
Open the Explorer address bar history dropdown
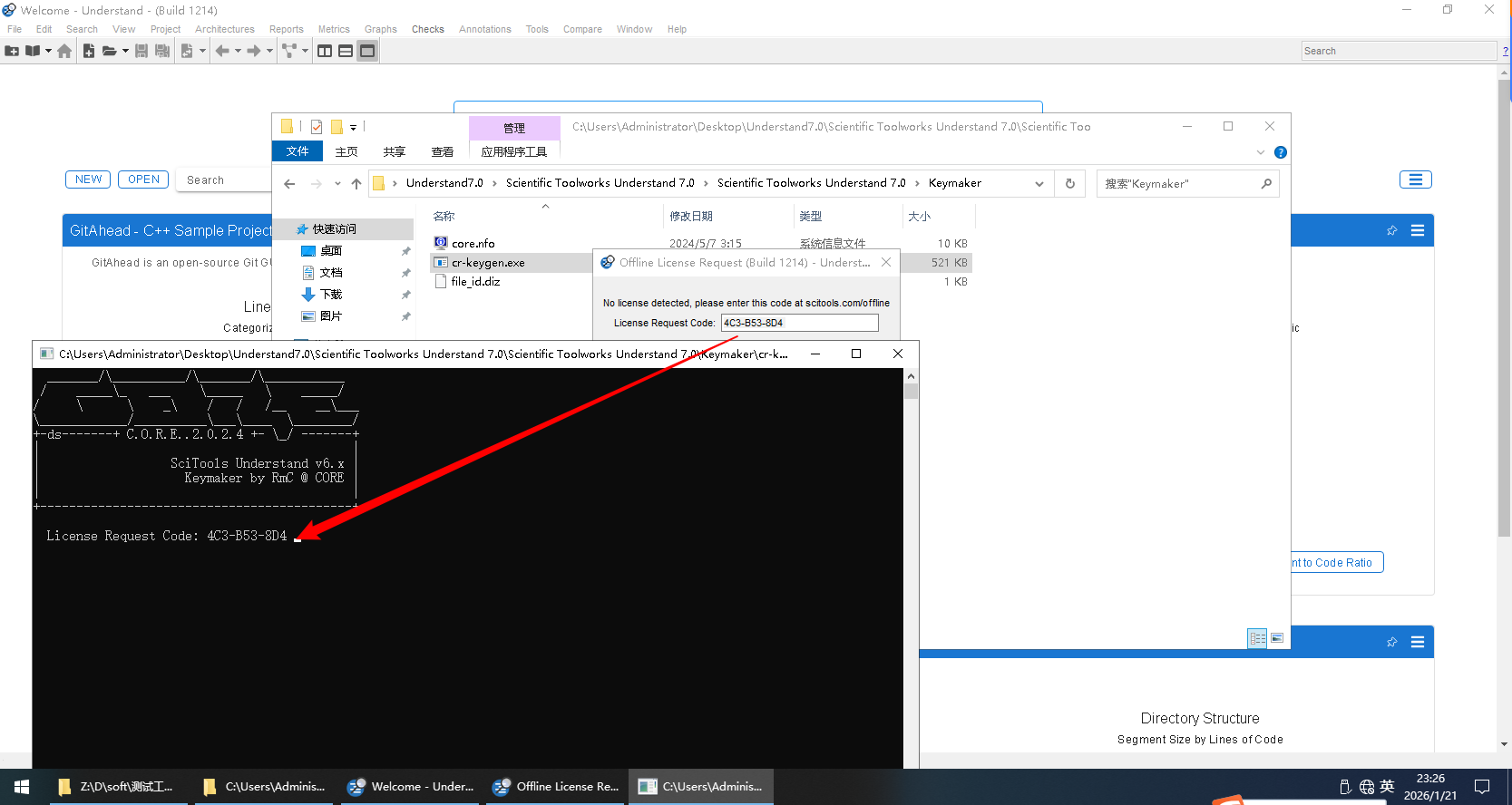point(1039,184)
